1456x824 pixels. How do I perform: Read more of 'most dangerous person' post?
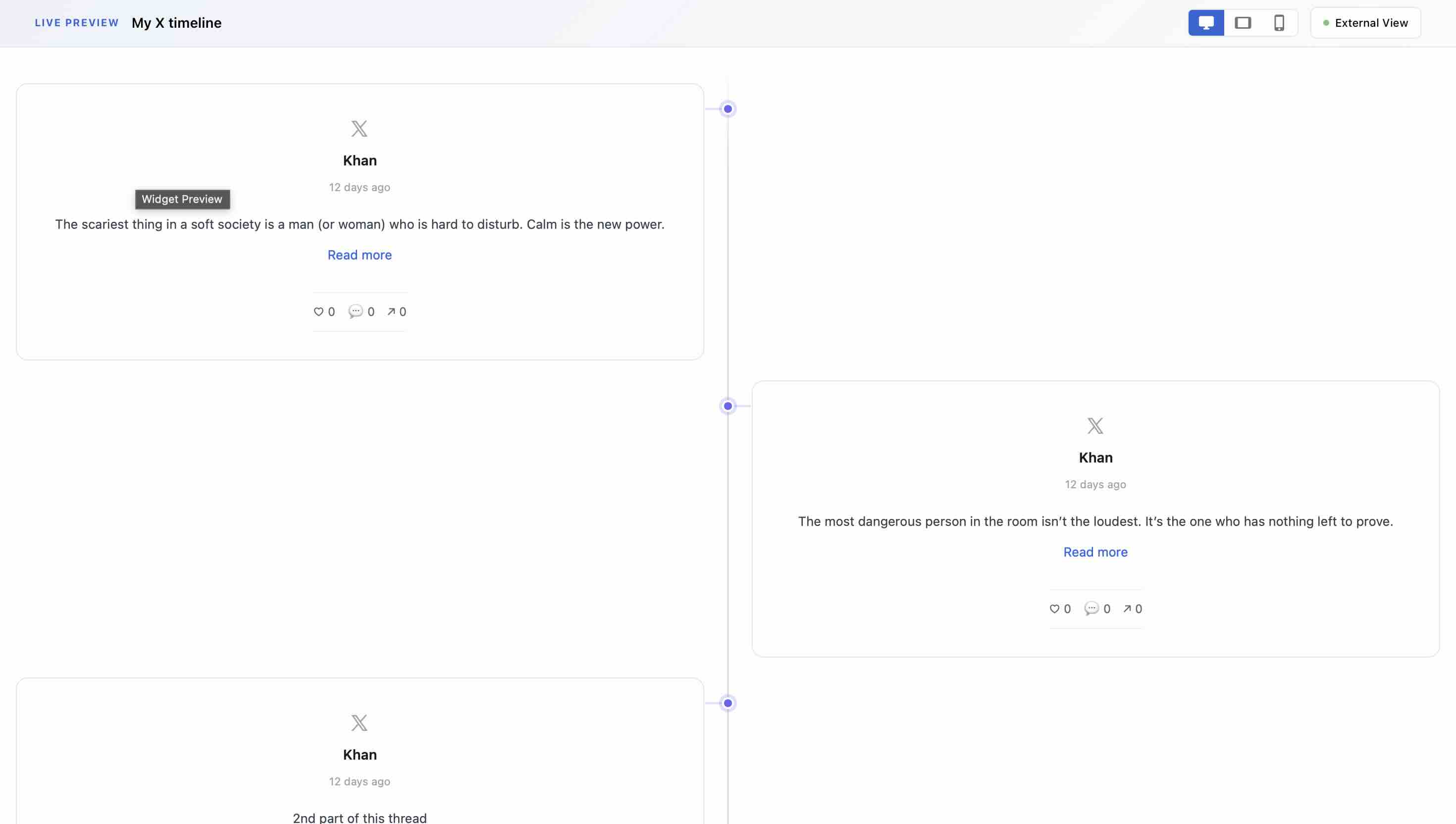[1095, 552]
